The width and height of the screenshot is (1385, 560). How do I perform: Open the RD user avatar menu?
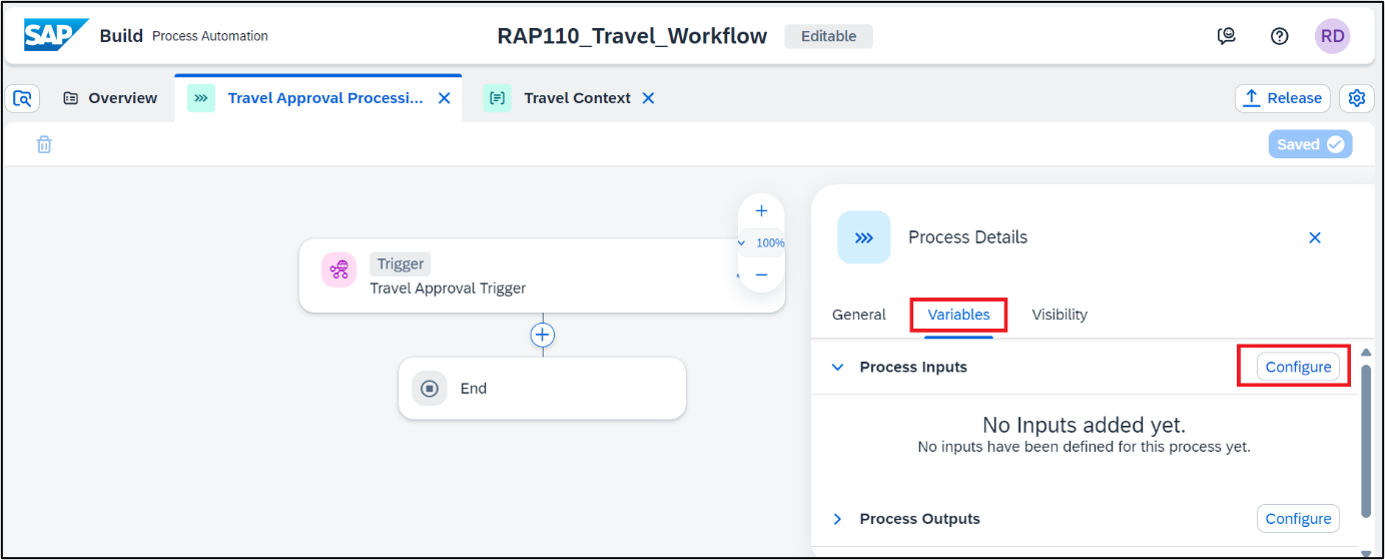point(1332,36)
